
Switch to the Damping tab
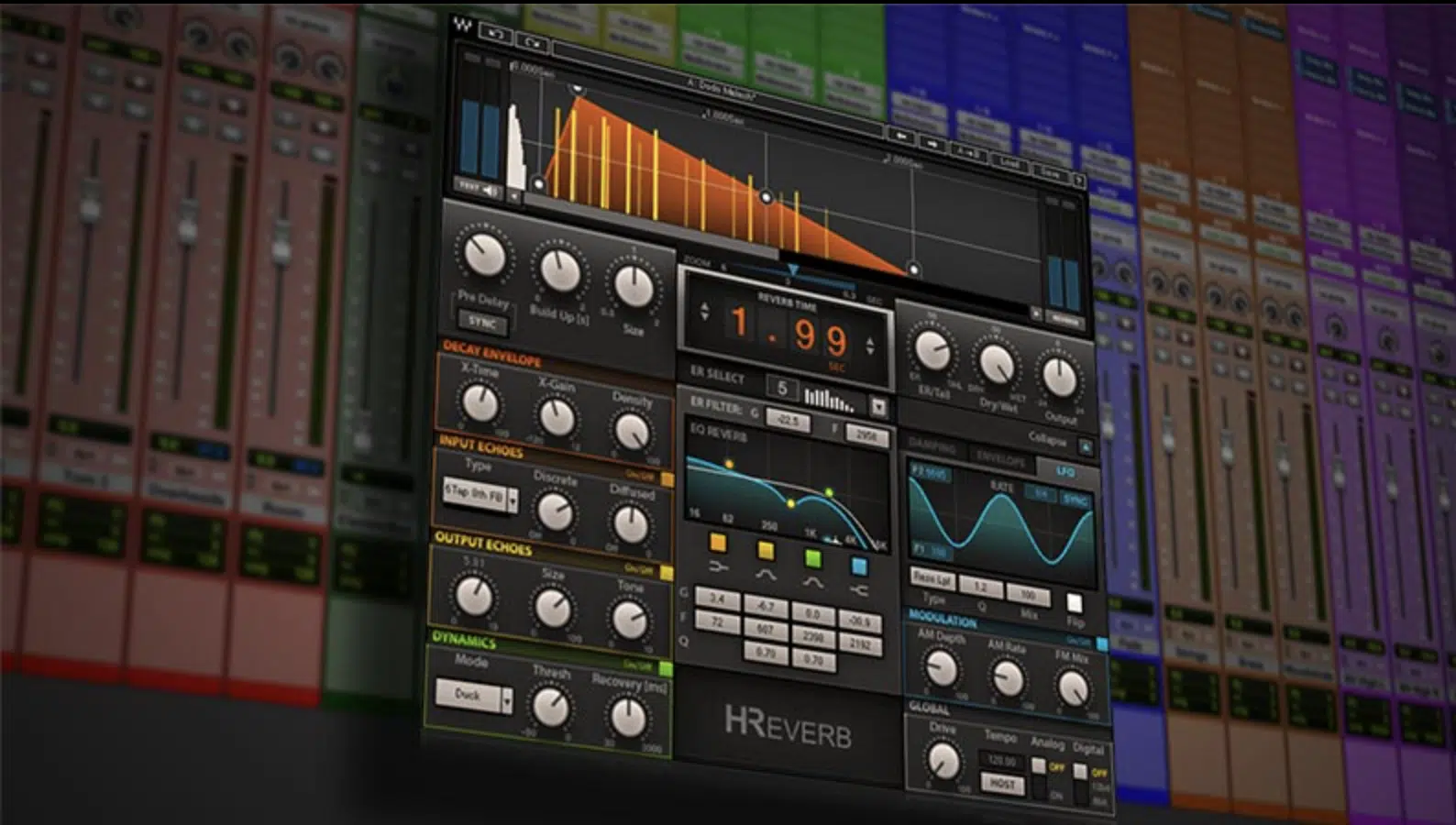tap(932, 446)
